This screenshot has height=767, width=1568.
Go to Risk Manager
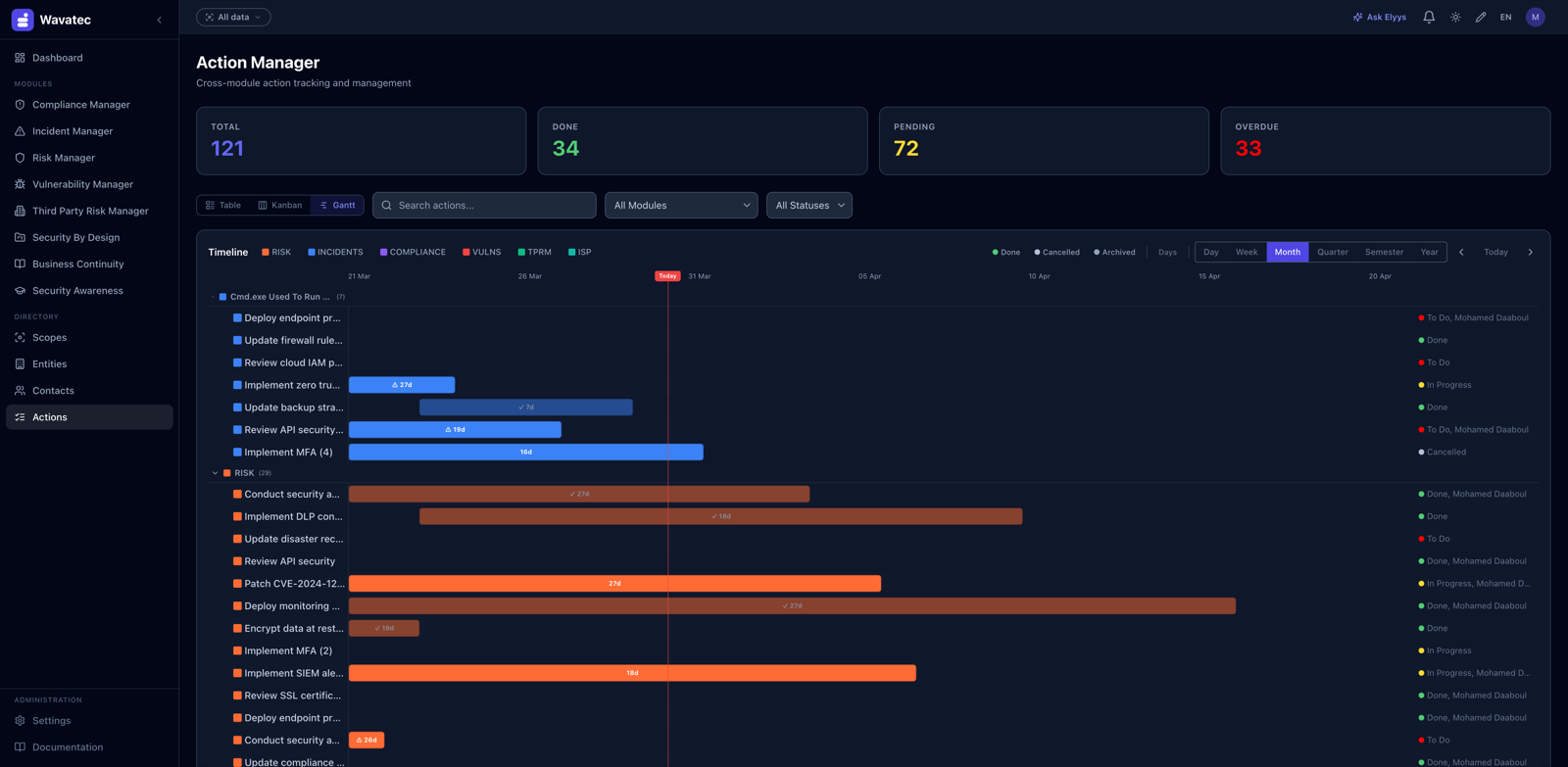tap(89, 158)
